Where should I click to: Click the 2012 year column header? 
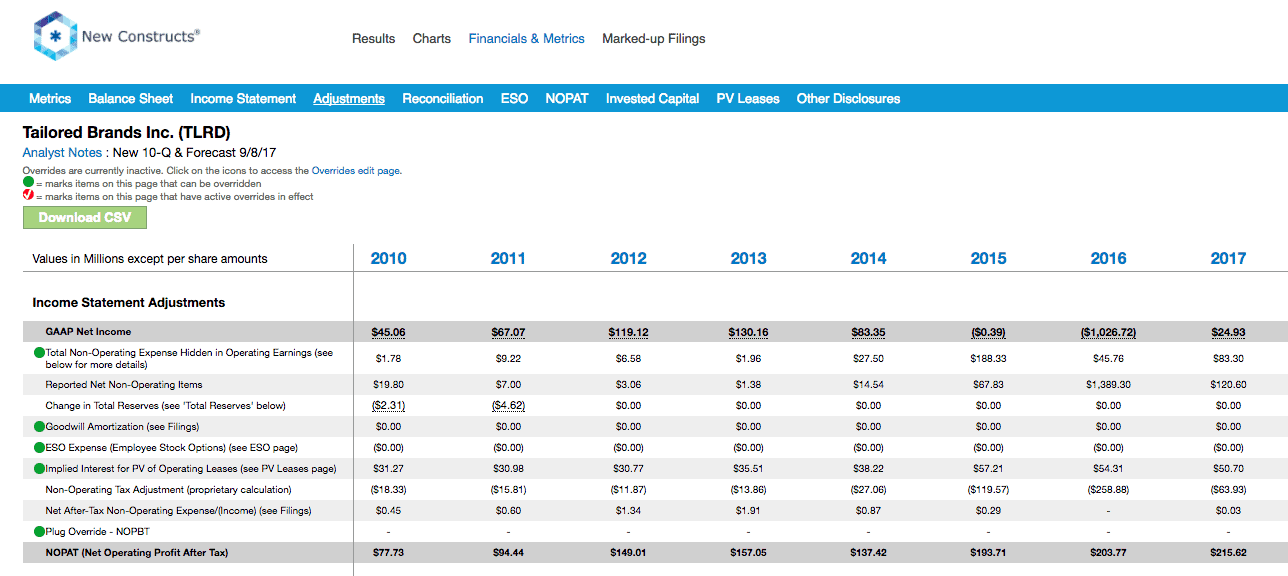(x=629, y=258)
